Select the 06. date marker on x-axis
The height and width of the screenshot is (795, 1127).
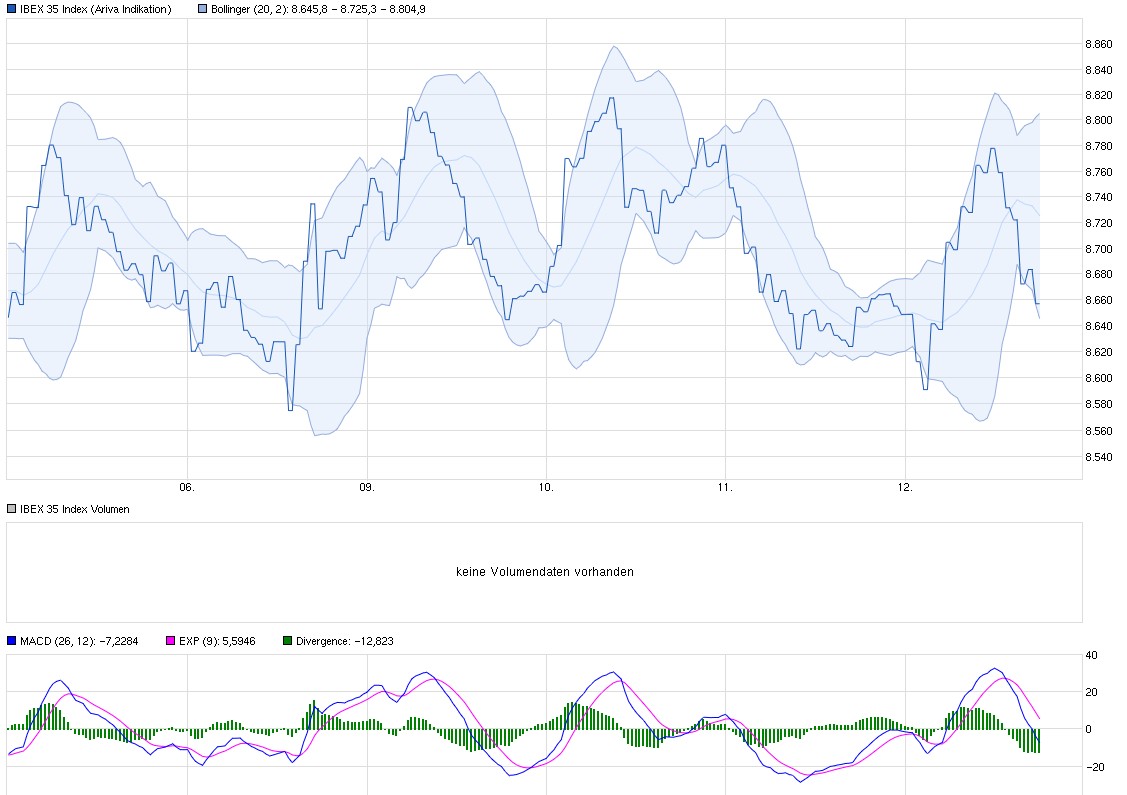pyautogui.click(x=186, y=488)
